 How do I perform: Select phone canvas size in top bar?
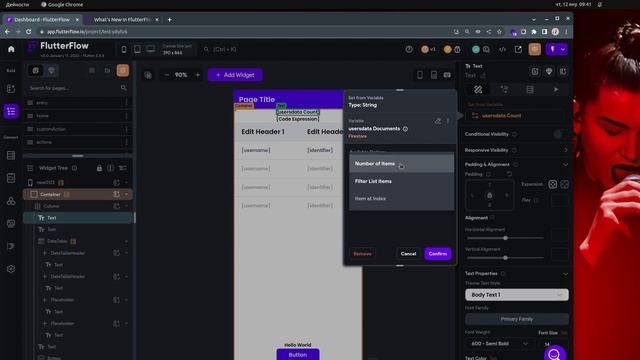(x=124, y=49)
